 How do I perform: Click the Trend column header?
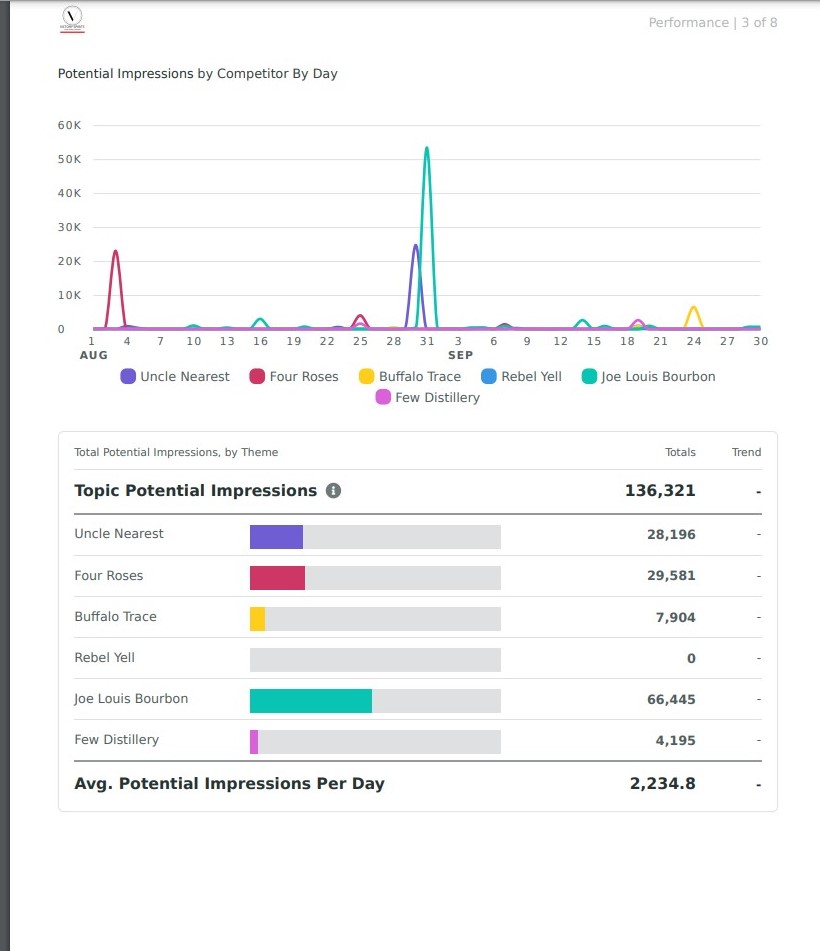click(x=746, y=452)
